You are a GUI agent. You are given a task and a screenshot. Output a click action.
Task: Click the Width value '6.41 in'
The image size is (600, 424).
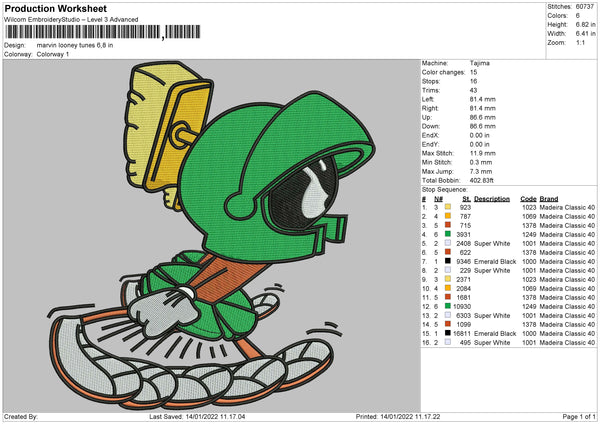pos(585,34)
